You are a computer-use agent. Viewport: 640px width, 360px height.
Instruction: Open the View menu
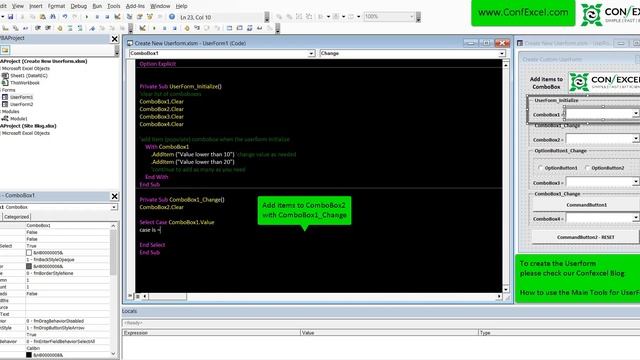point(18,6)
